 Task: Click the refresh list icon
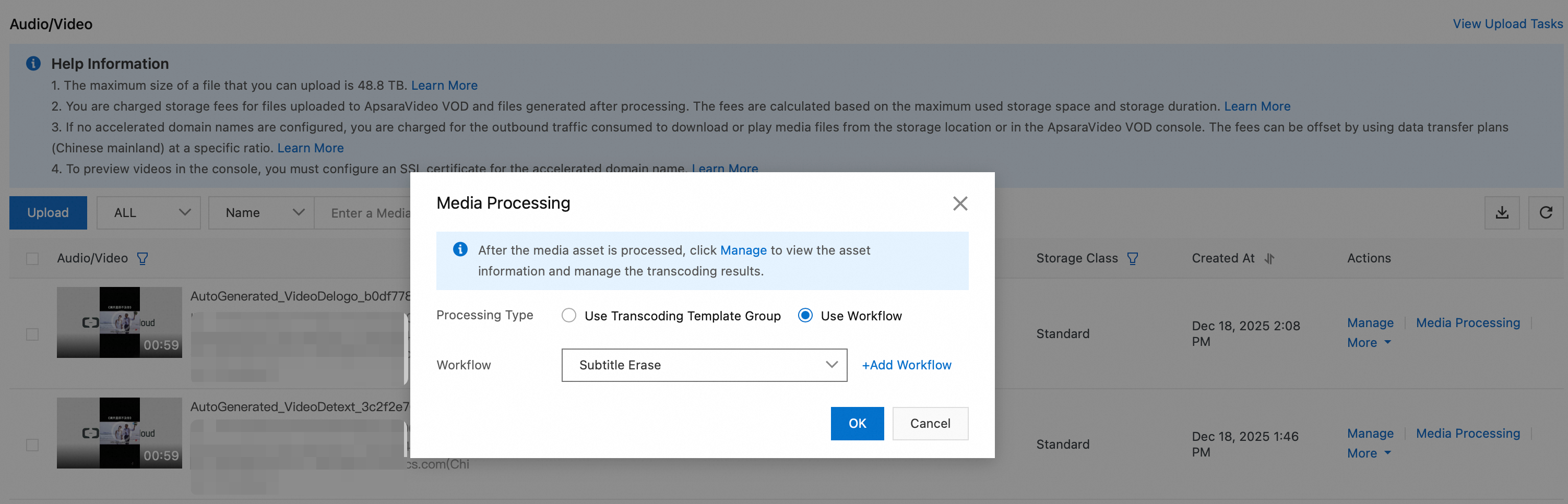(x=1546, y=212)
